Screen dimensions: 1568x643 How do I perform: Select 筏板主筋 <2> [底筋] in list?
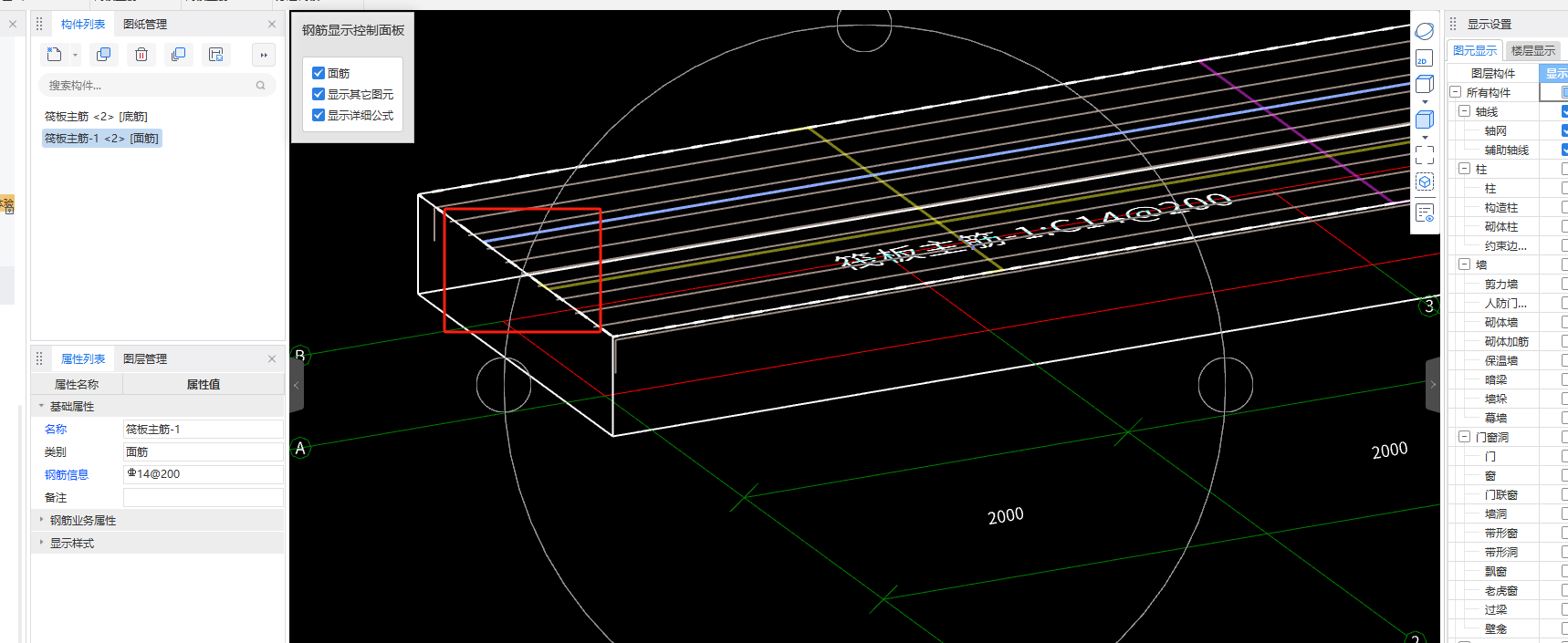tap(96, 117)
